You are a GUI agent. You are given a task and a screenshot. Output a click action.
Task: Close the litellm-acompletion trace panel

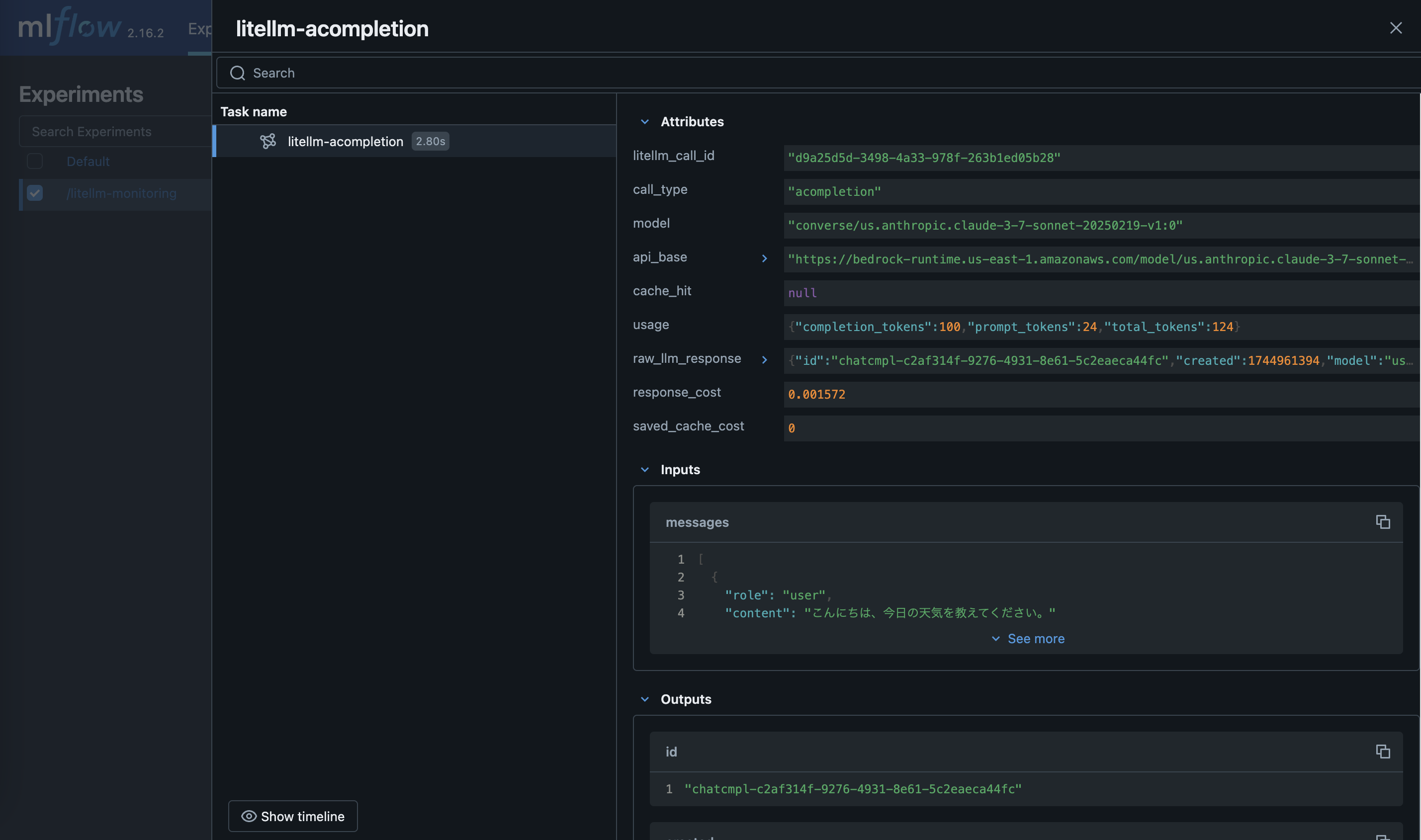coord(1396,28)
